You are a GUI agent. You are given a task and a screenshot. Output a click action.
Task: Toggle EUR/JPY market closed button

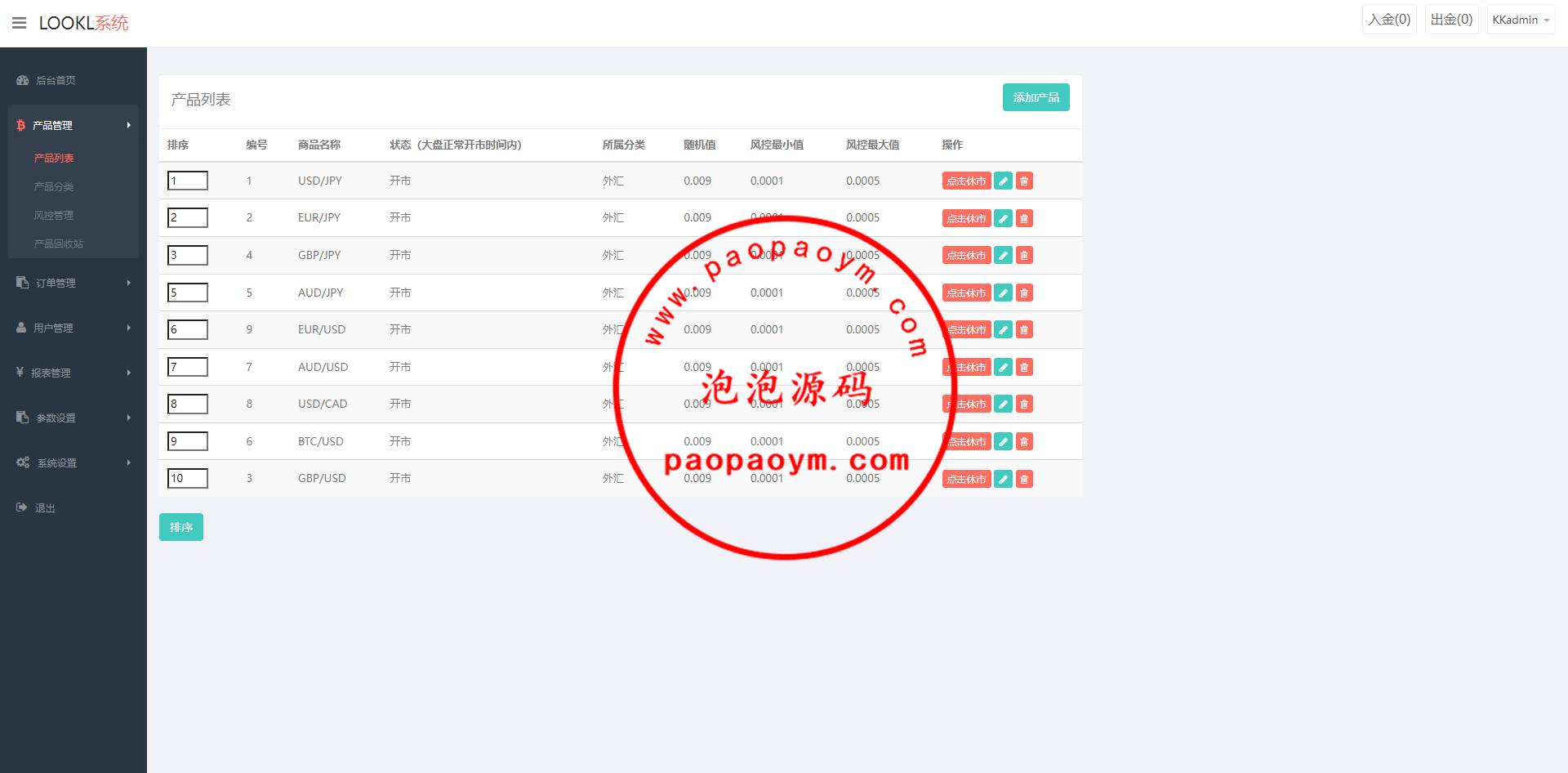tap(966, 218)
